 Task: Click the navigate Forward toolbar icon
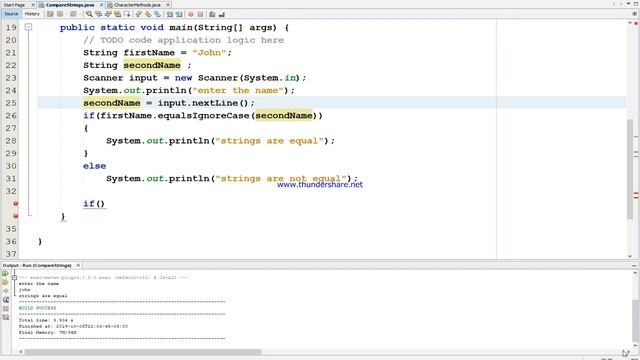point(73,14)
